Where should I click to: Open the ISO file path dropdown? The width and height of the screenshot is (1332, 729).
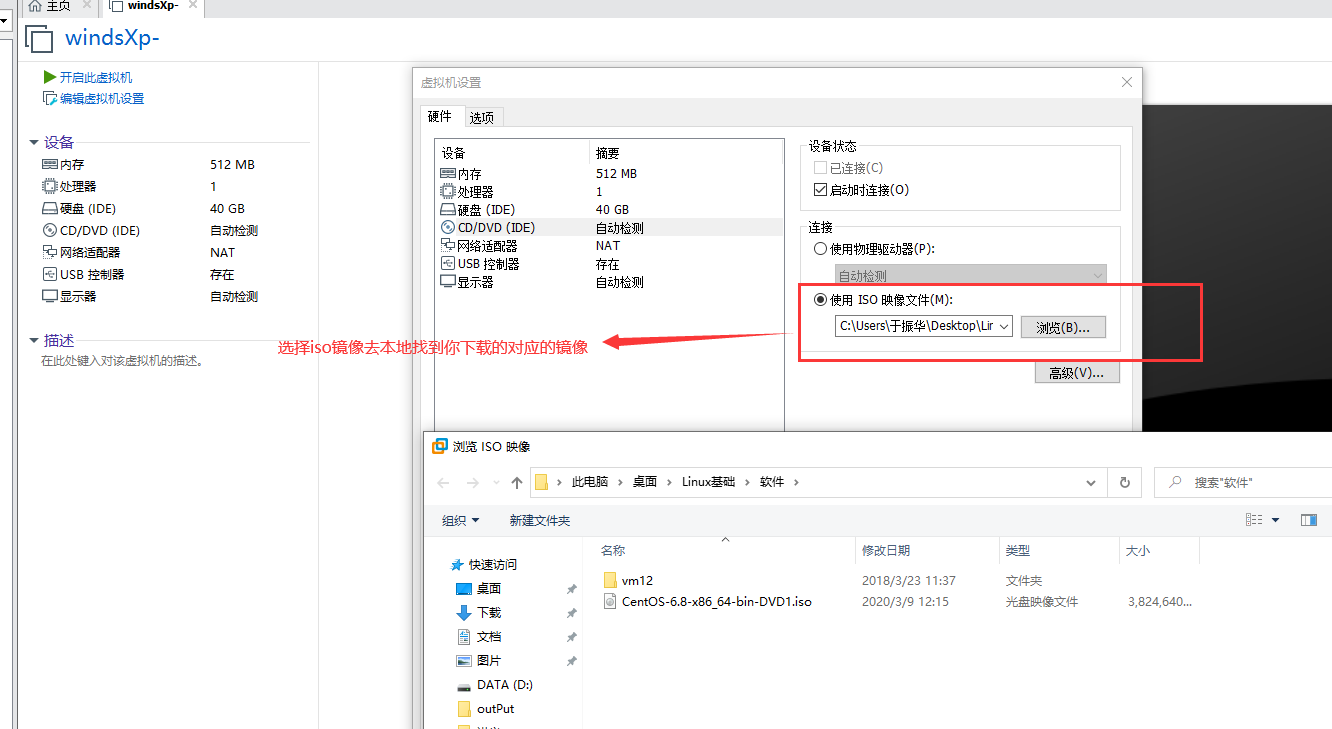(1004, 326)
